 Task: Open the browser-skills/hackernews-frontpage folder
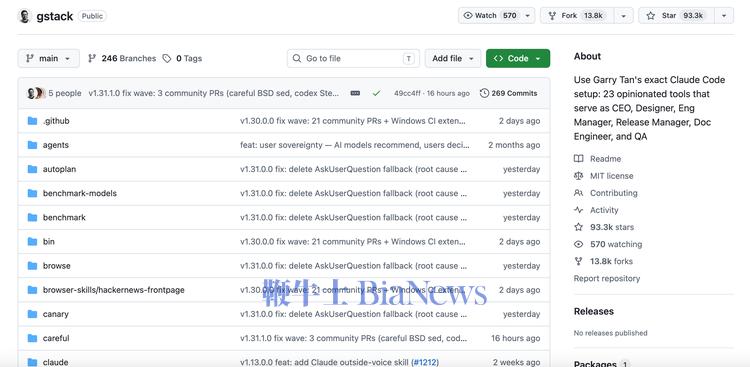coord(113,290)
